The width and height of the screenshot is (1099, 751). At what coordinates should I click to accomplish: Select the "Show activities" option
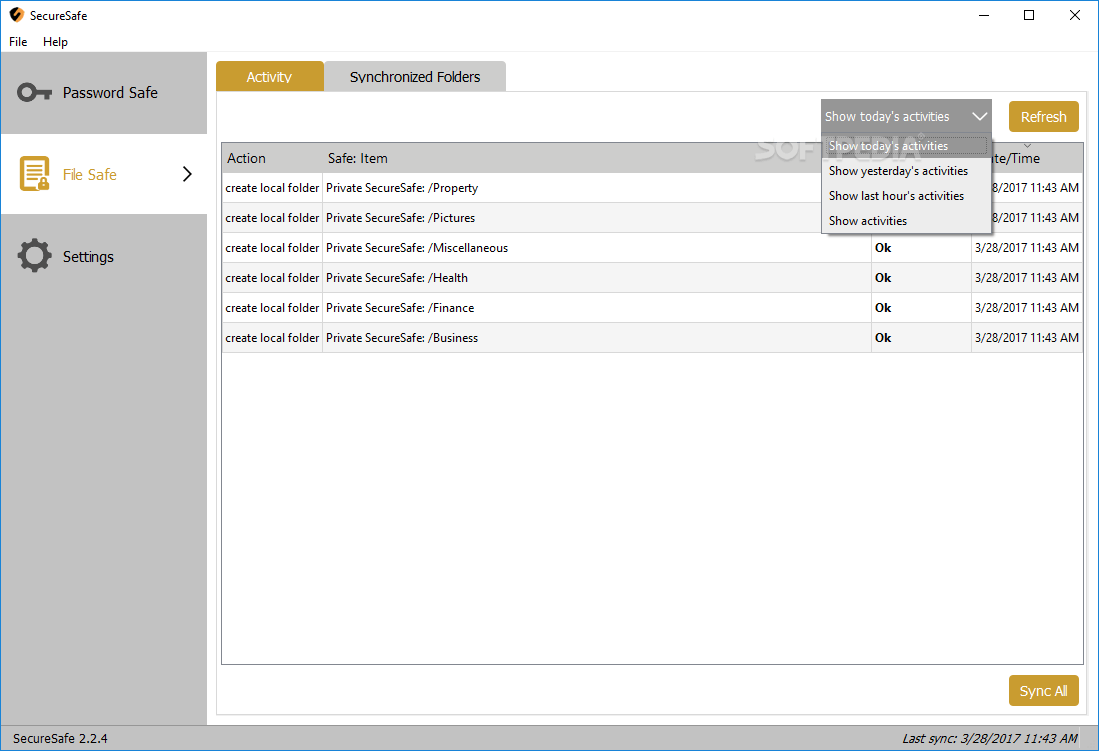906,220
